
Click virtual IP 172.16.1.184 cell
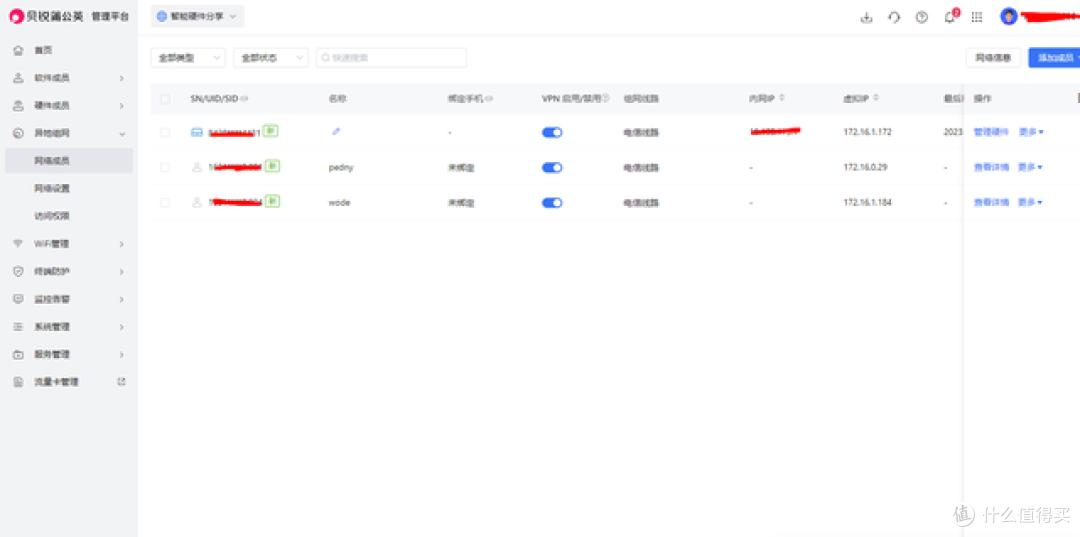tap(867, 202)
